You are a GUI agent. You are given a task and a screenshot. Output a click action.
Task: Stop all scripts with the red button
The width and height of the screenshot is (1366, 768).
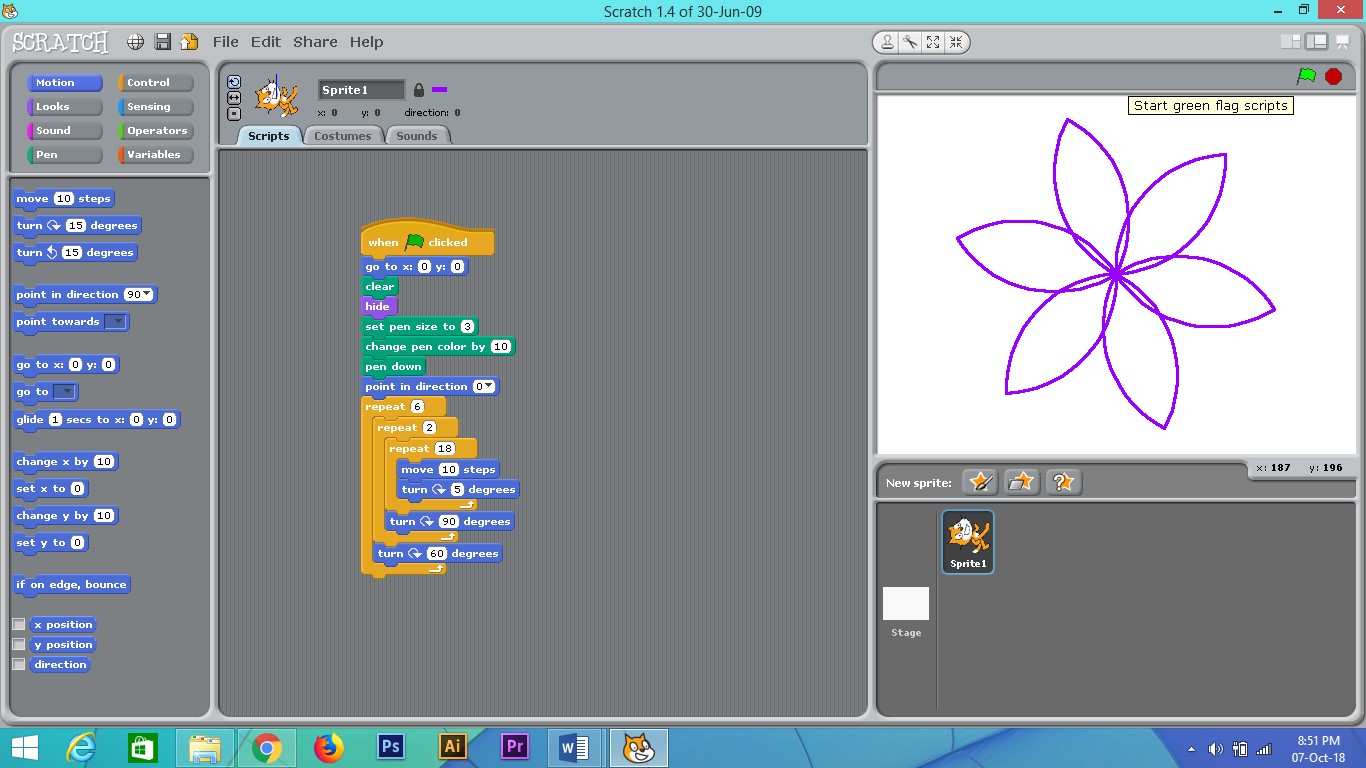tap(1333, 75)
